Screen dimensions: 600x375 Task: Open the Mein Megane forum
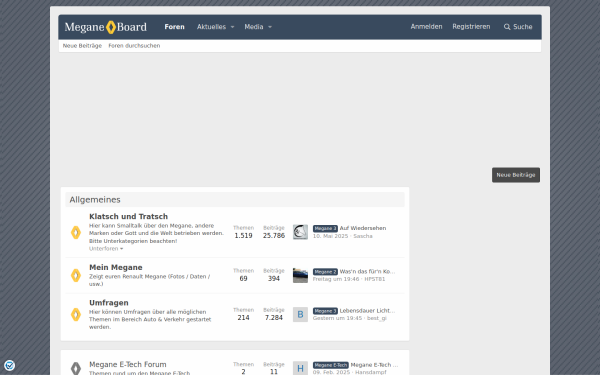116,267
